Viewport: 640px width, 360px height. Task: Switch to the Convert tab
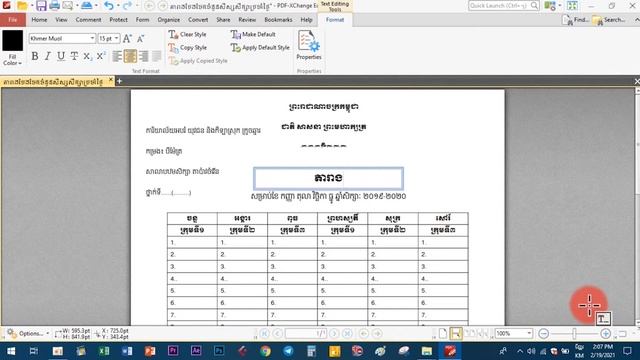[x=198, y=20]
